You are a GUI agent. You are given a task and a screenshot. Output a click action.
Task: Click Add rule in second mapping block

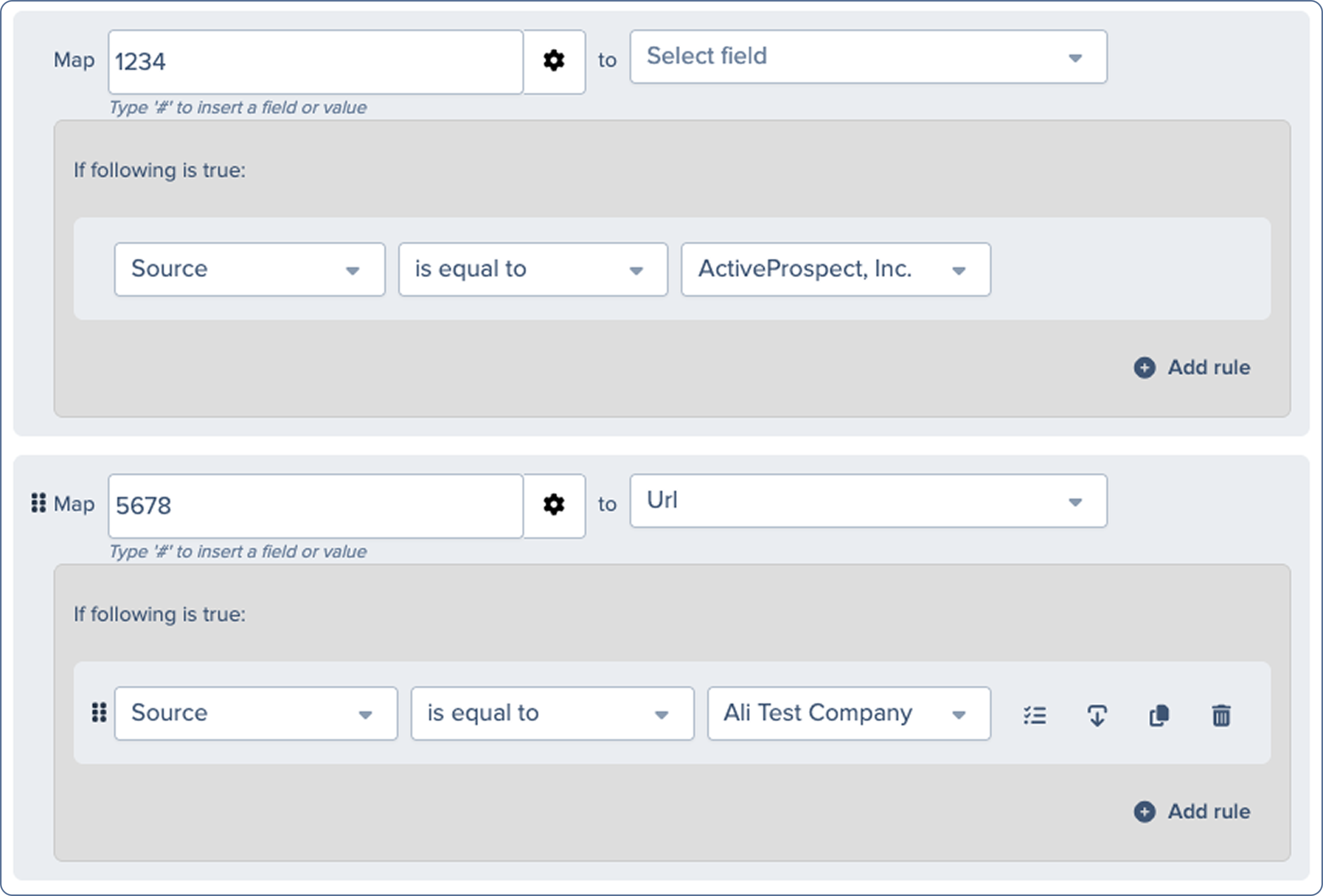1208,812
